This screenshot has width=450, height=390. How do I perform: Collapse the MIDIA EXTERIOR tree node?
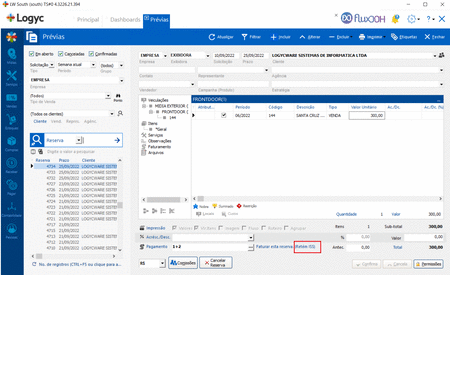[x=144, y=106]
